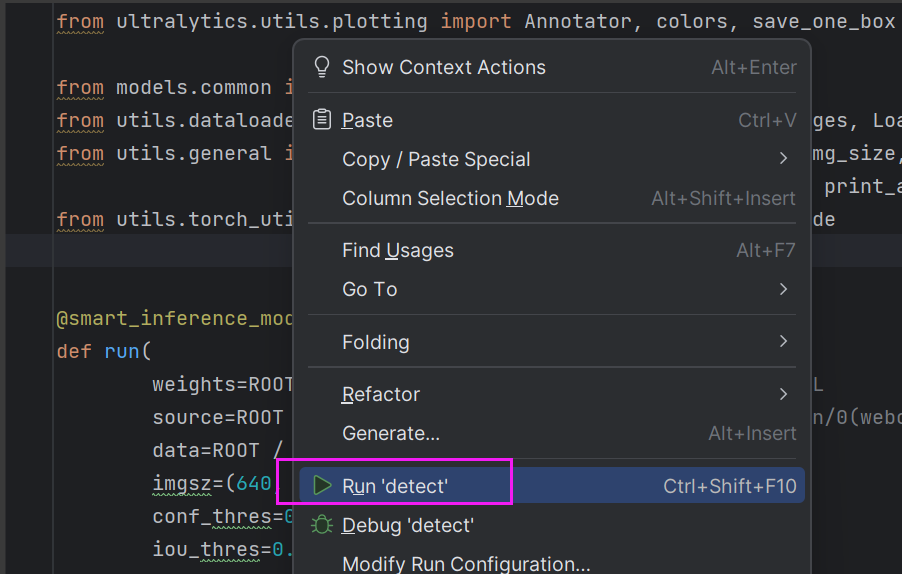Image resolution: width=902 pixels, height=574 pixels.
Task: Click 'save_one_box' in the import line
Action: pos(823,21)
